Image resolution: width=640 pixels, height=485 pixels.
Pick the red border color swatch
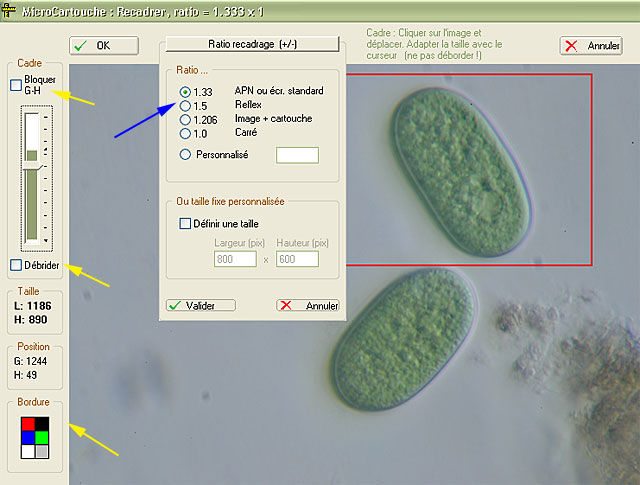point(28,424)
